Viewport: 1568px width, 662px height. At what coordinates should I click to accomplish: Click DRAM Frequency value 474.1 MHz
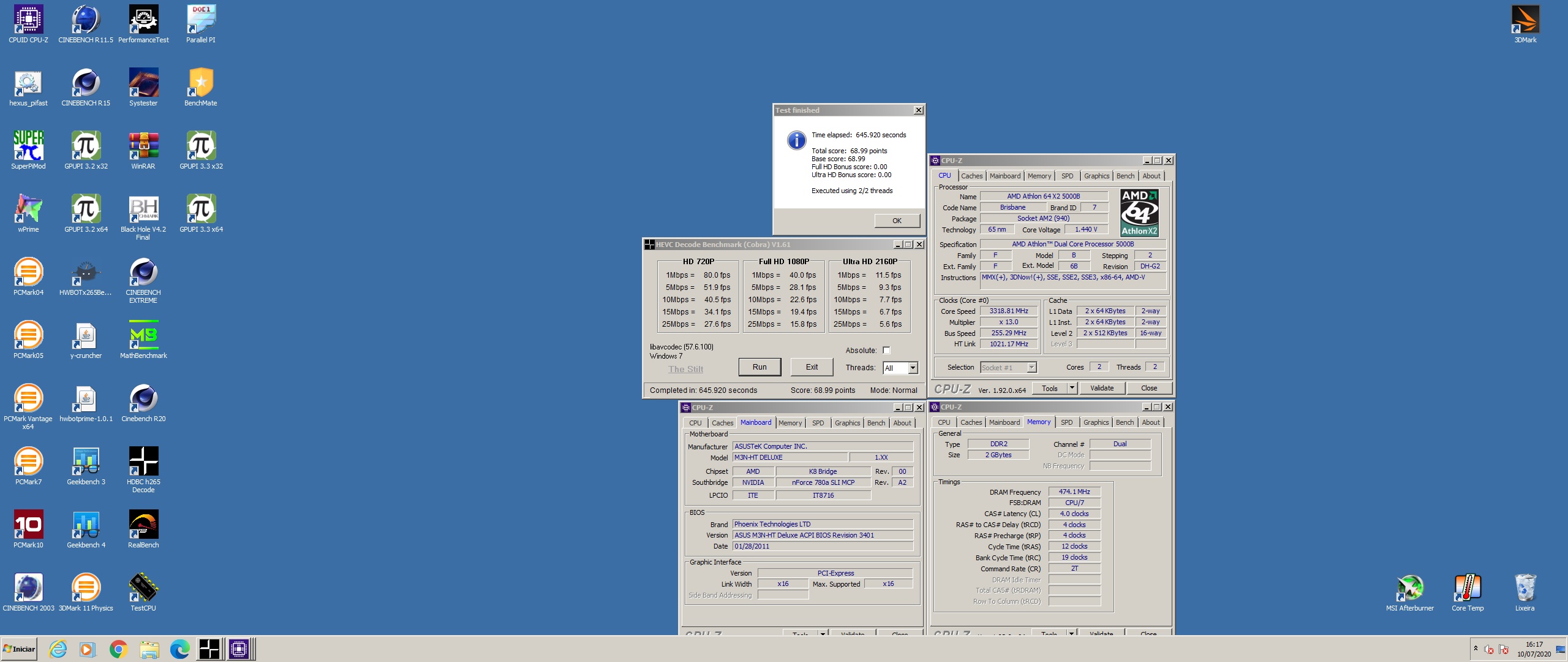pyautogui.click(x=1074, y=492)
